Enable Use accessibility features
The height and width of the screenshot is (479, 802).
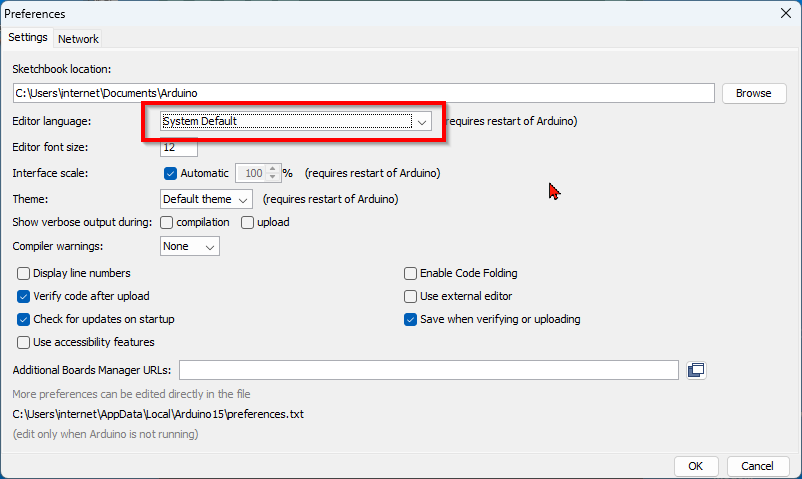pos(24,342)
